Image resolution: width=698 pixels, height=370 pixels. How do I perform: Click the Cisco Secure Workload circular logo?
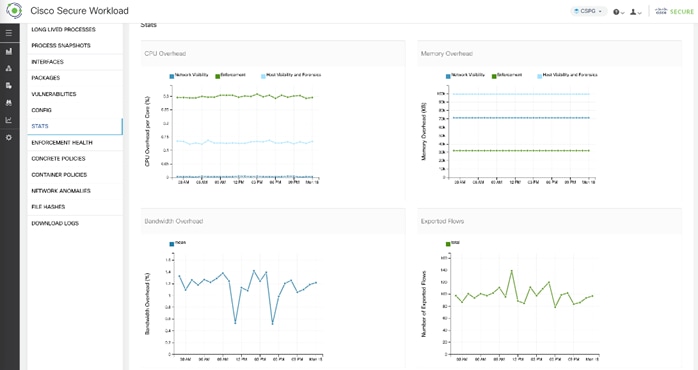pyautogui.click(x=14, y=10)
